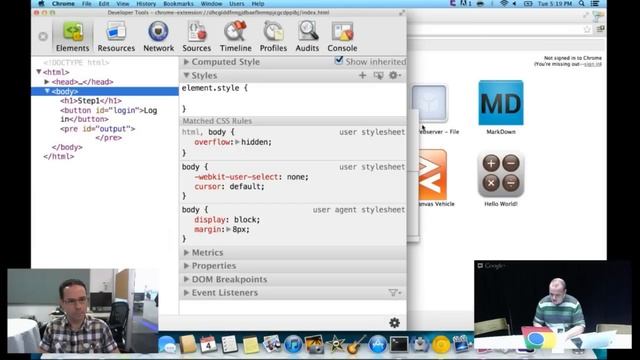This screenshot has height=360, width=640.
Task: Open the Sources panel in DevTools
Action: (196, 37)
